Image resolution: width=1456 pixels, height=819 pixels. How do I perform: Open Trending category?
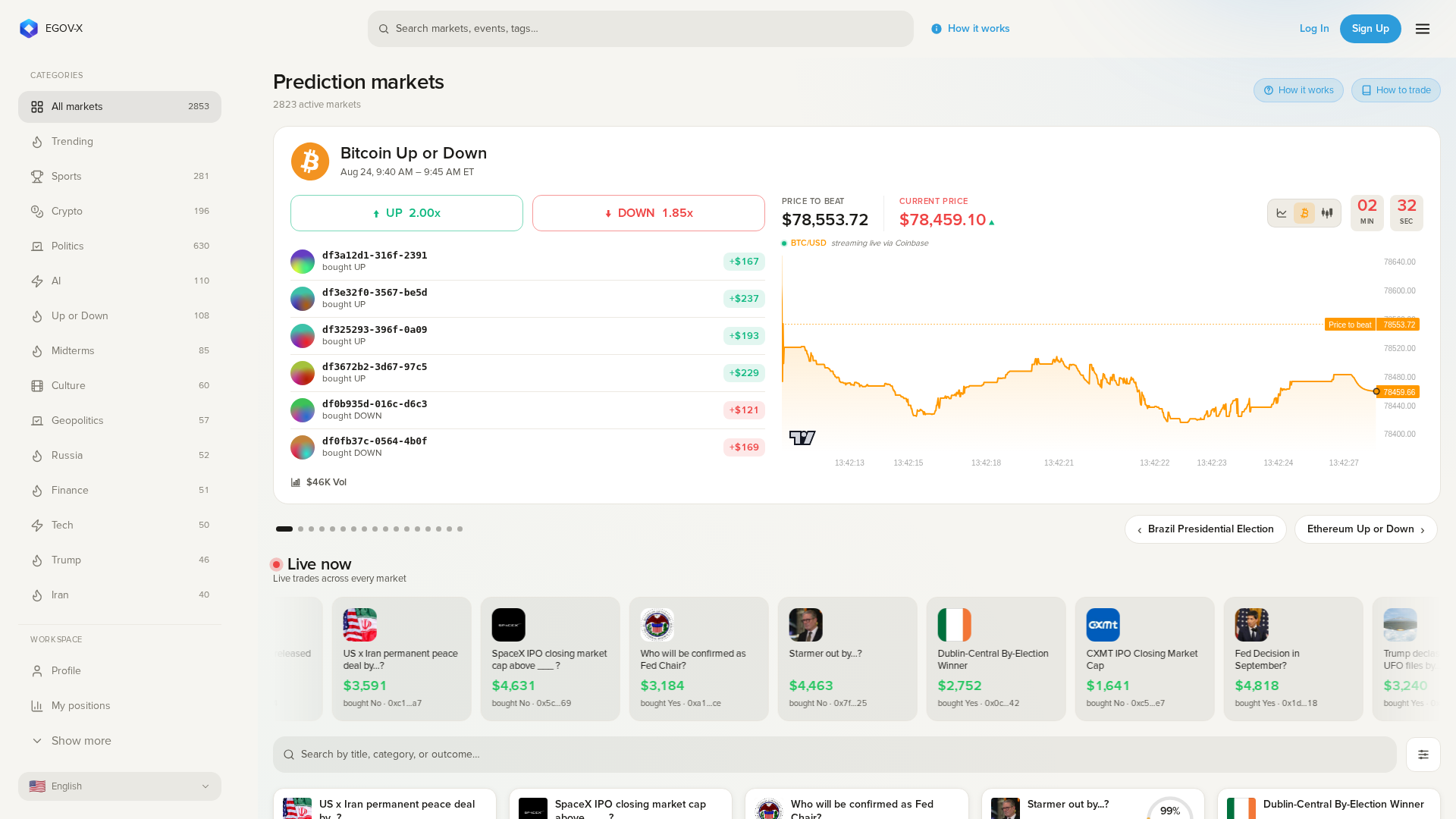[x=120, y=142]
